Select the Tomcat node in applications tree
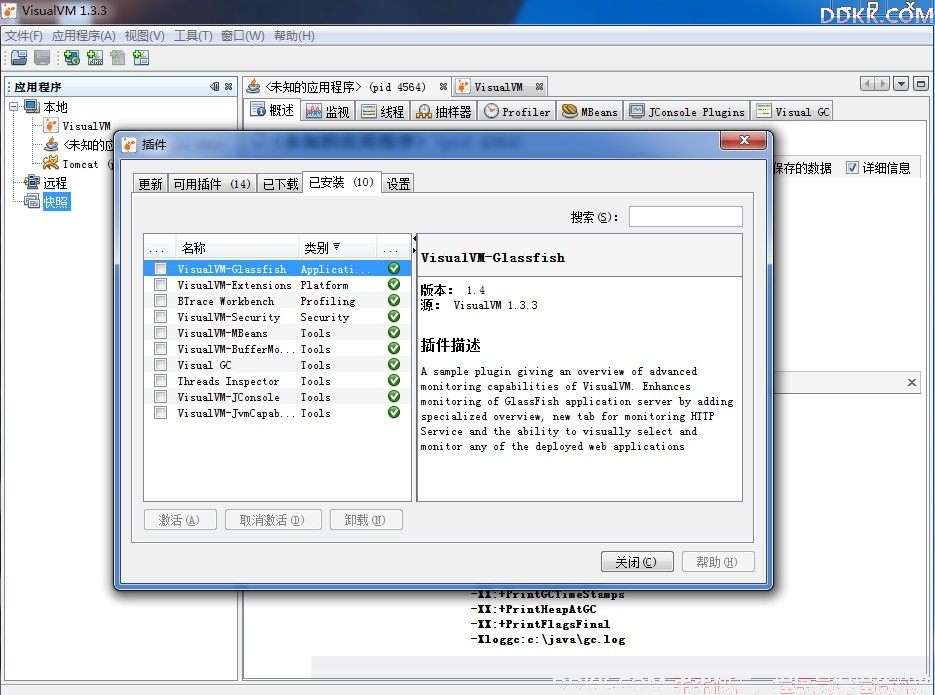This screenshot has width=935, height=695. 80,164
